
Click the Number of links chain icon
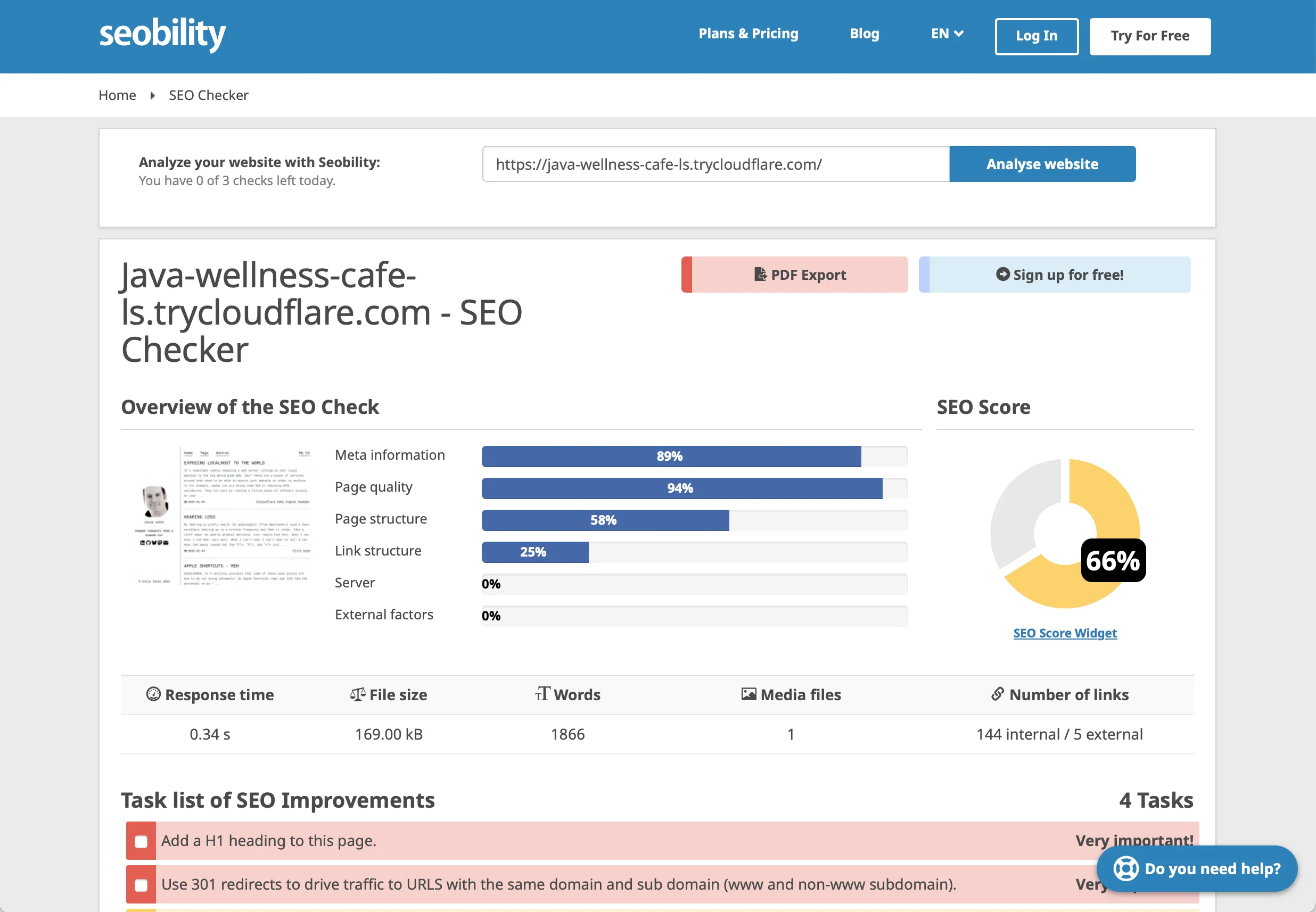pyautogui.click(x=997, y=694)
